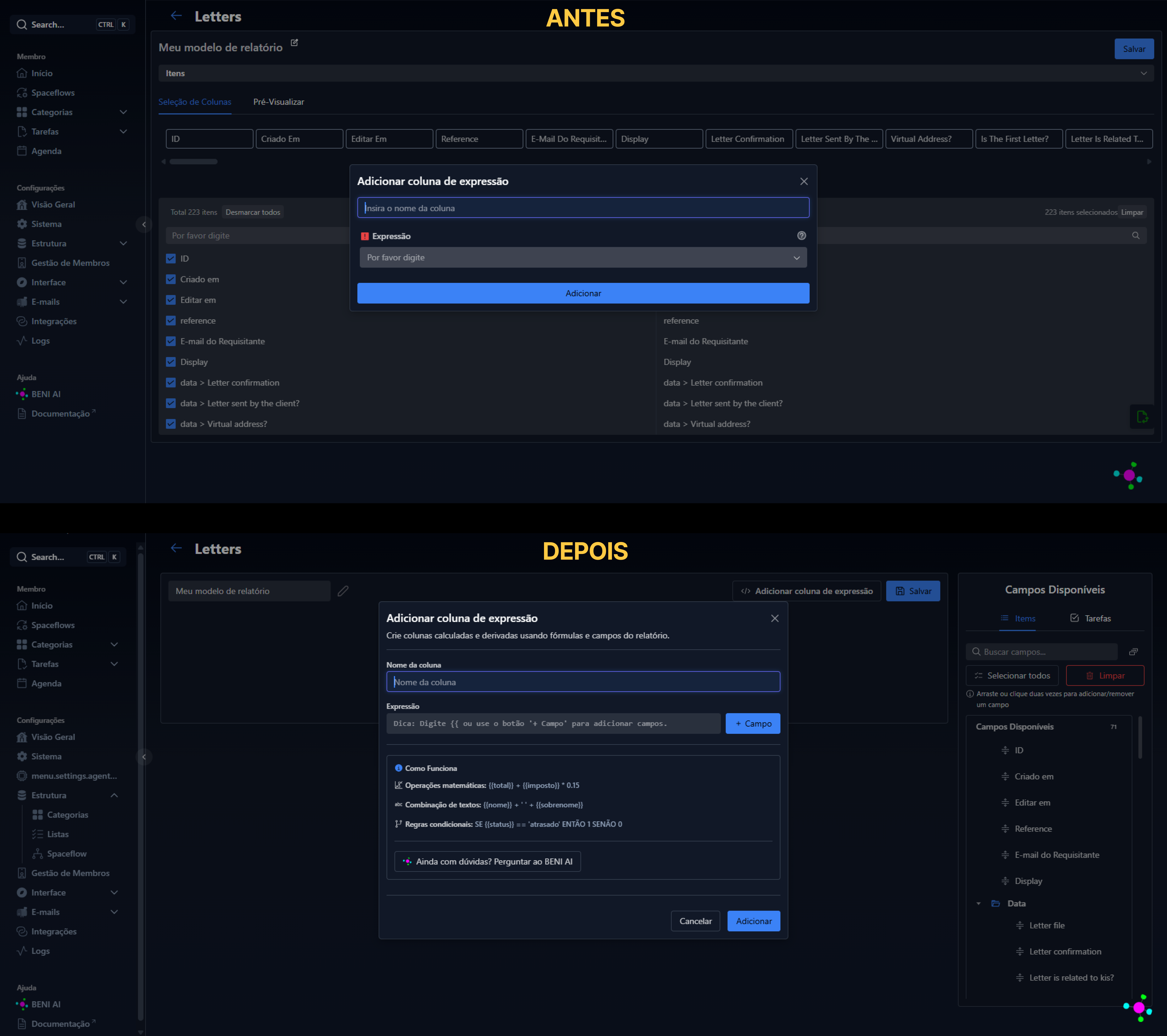Uncheck 'data > Letter confirmation'
The height and width of the screenshot is (1036, 1167).
coord(171,383)
